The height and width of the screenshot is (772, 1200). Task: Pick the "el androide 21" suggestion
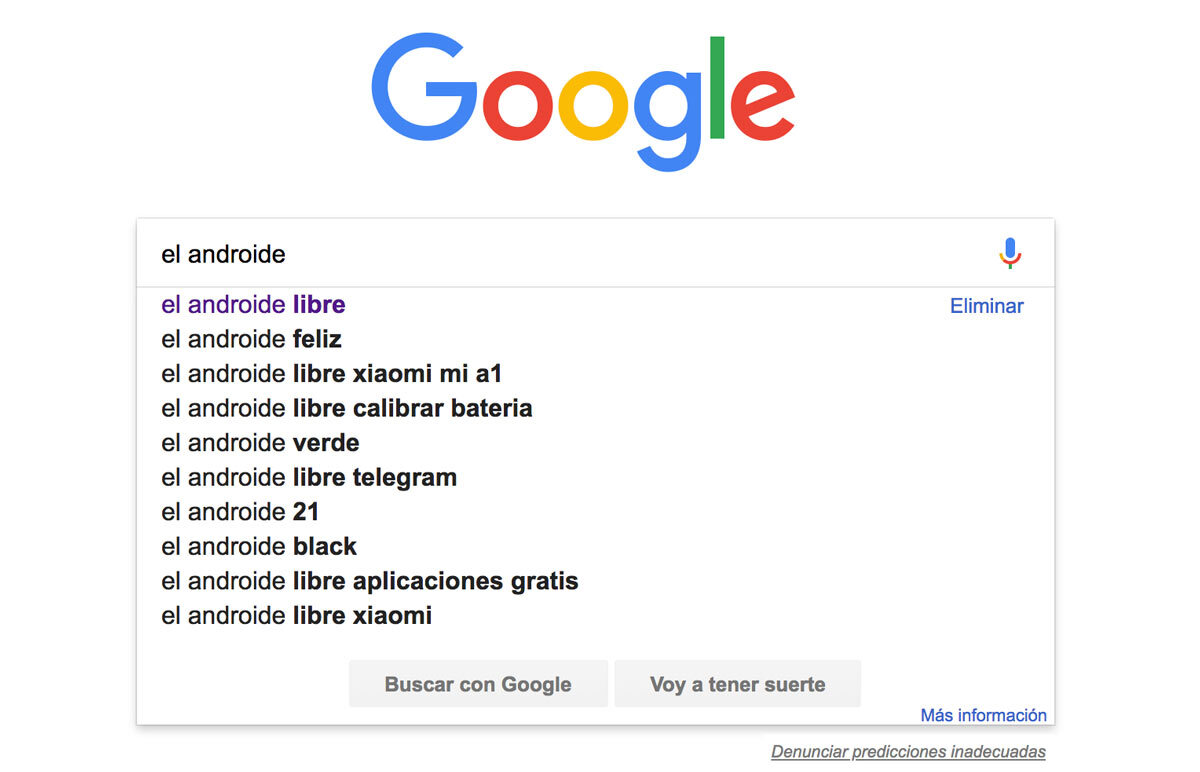(x=240, y=512)
